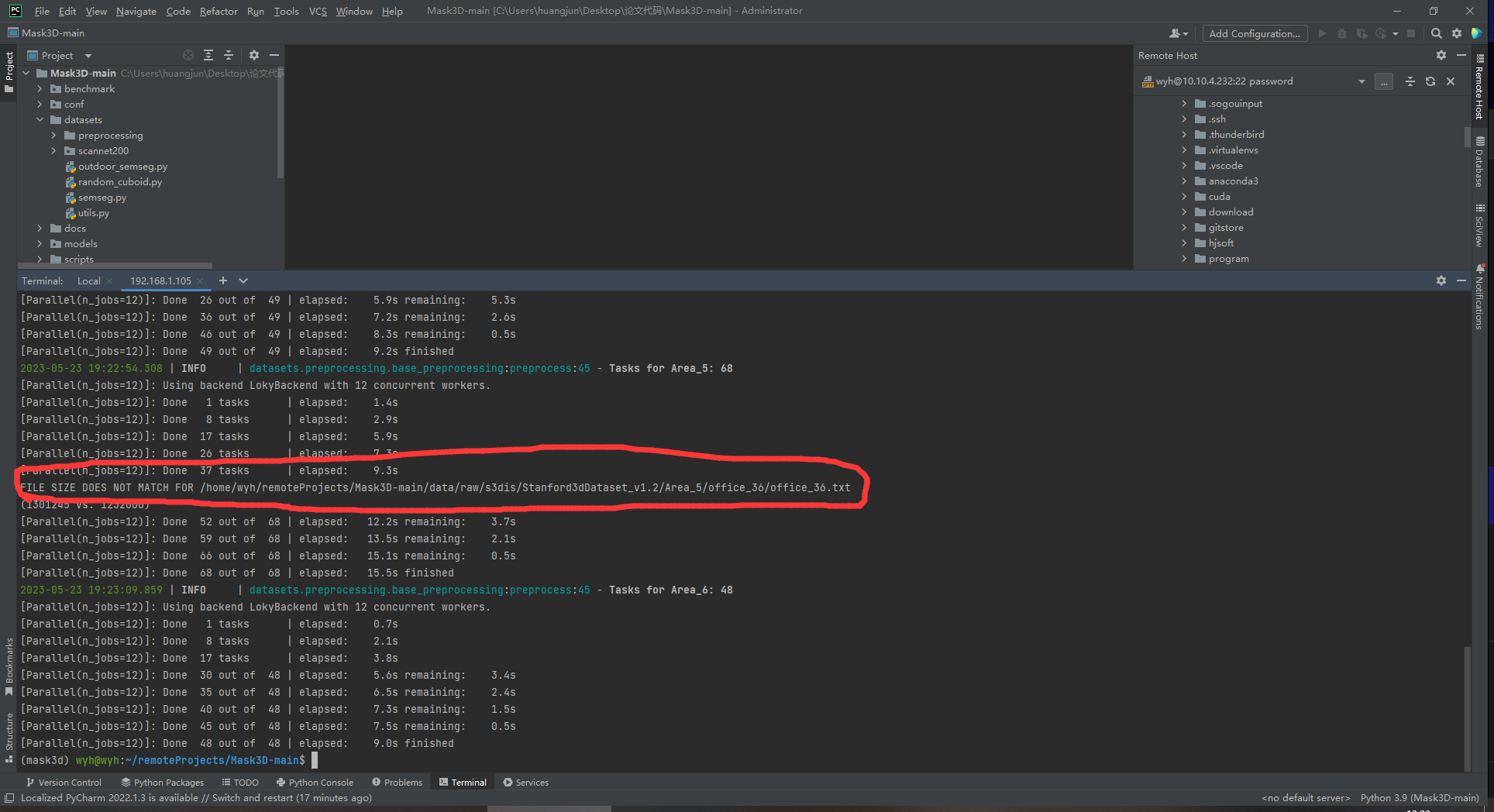Open the Navigate menu
Viewport: 1494px width, 812px height.
point(136,11)
